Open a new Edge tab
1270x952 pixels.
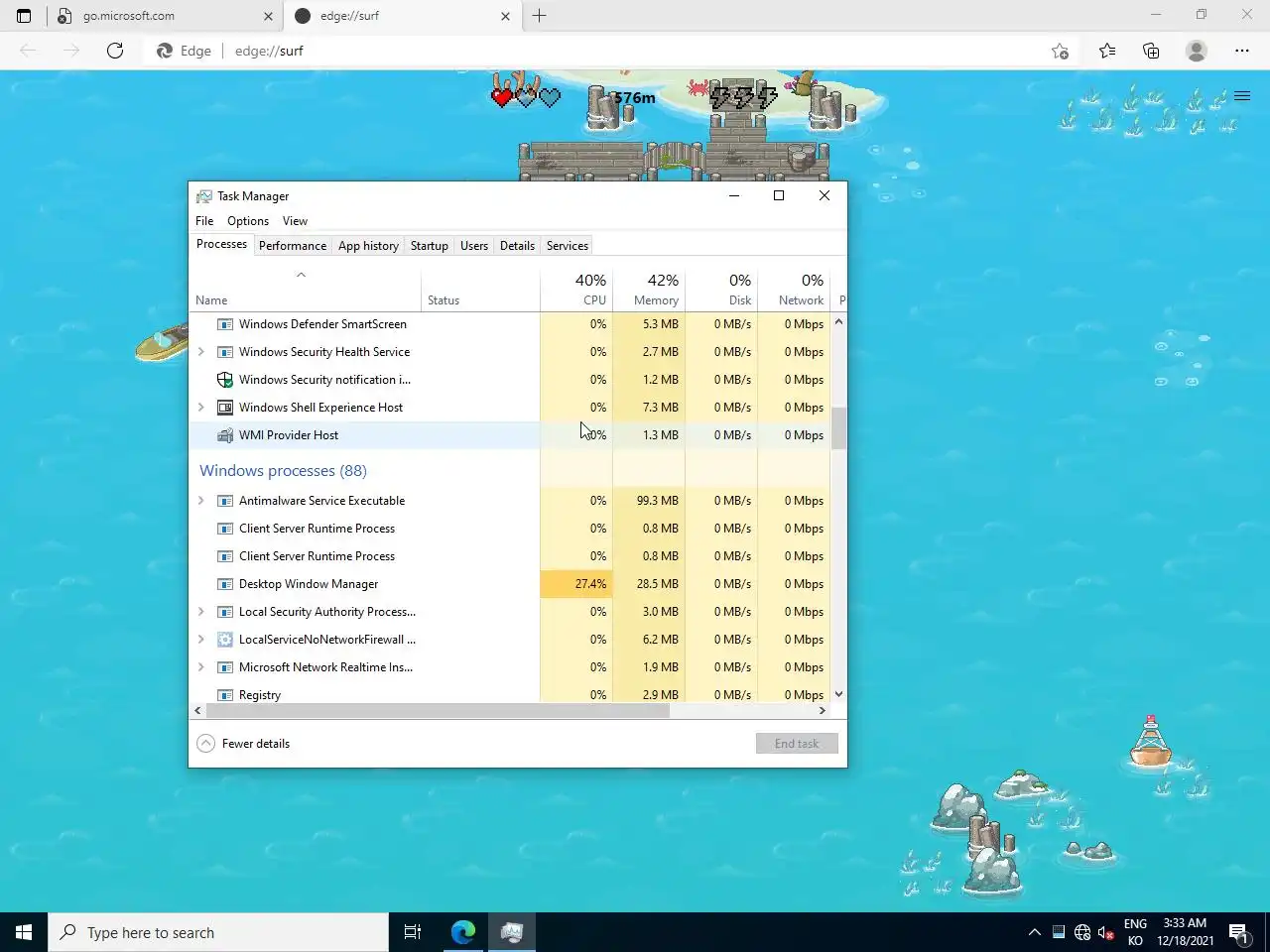(x=539, y=15)
